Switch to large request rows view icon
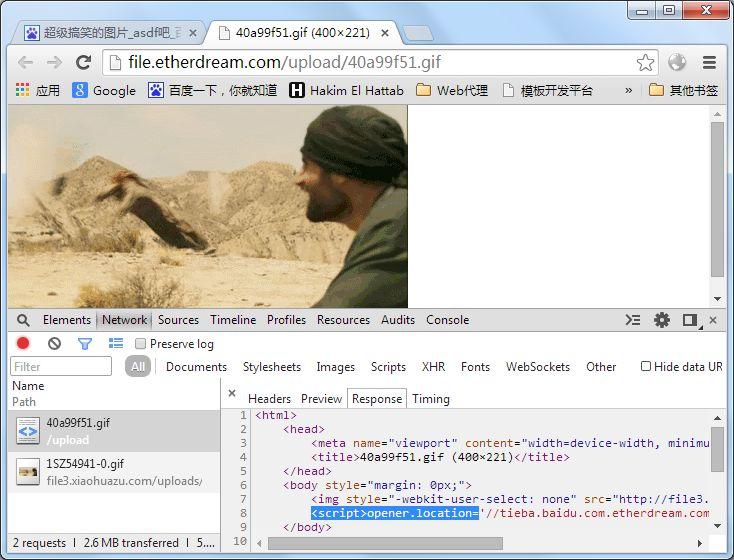 pyautogui.click(x=116, y=344)
